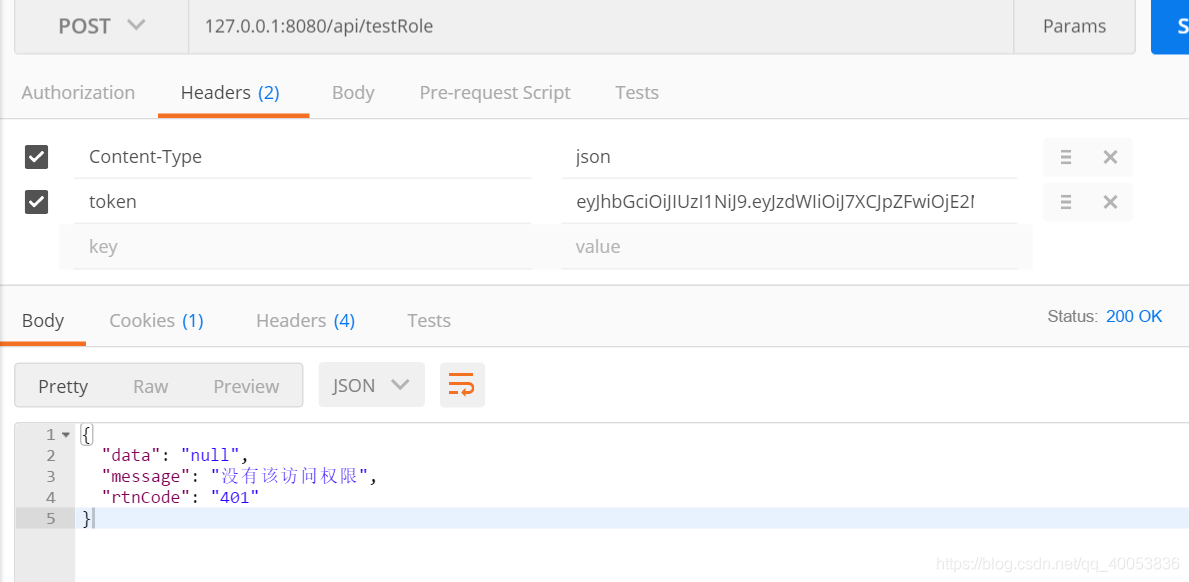Switch response view to Pretty
Image resolution: width=1189 pixels, height=582 pixels.
[63, 386]
